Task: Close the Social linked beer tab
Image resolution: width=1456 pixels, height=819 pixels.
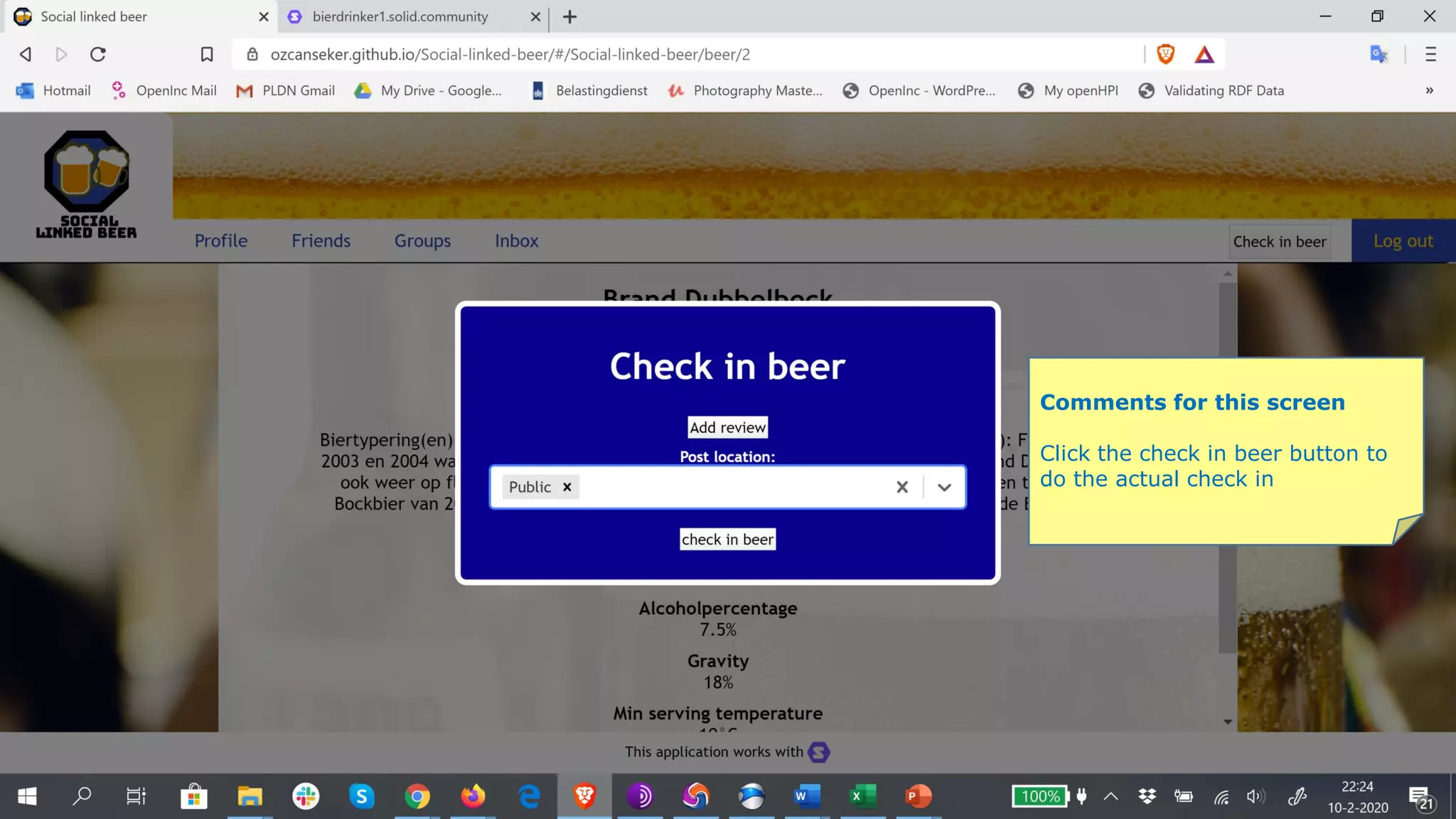Action: pos(264,16)
